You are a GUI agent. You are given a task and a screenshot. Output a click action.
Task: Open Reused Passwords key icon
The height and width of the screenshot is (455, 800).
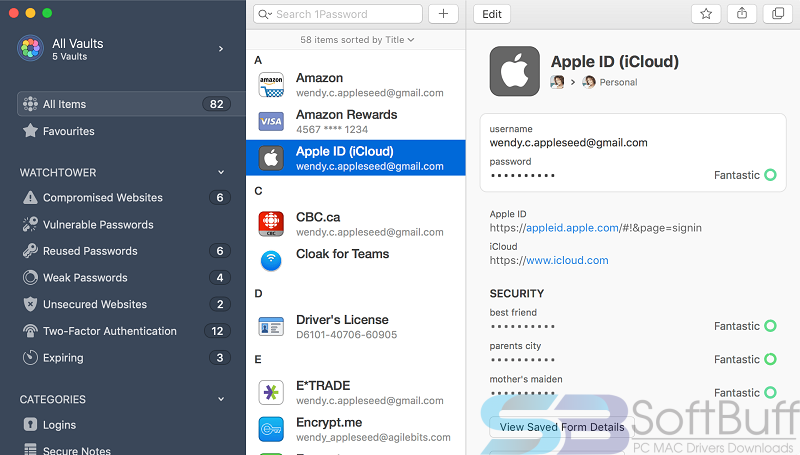click(x=31, y=251)
